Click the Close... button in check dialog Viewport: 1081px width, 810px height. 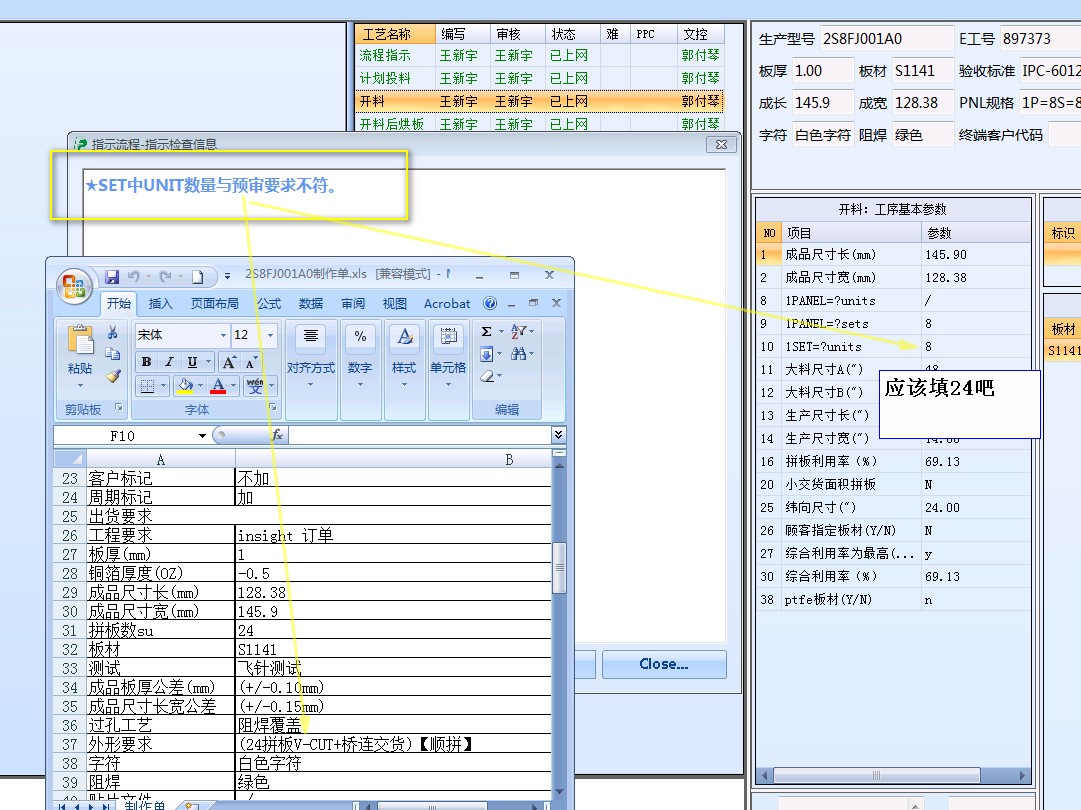tap(663, 664)
